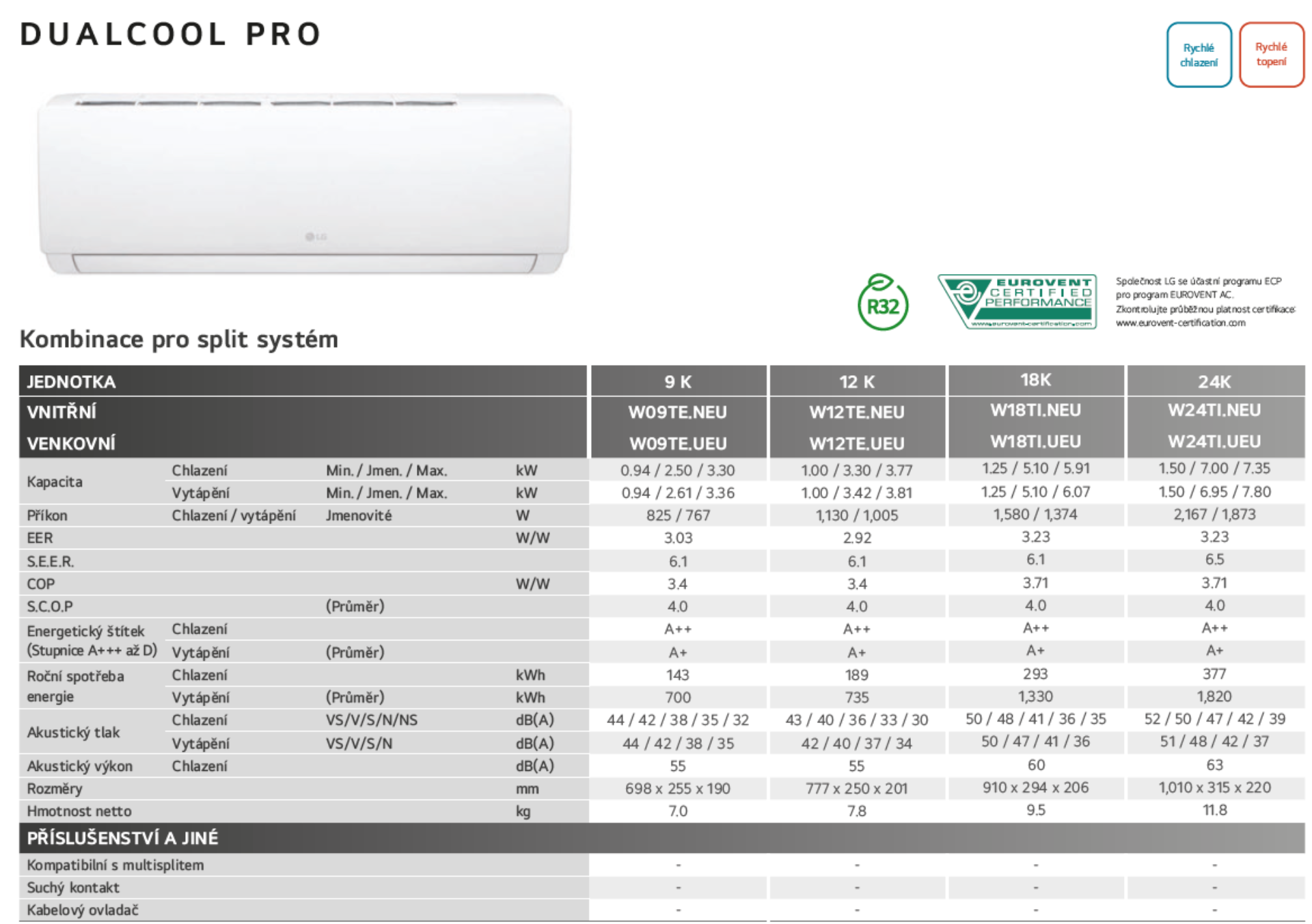
Task: Click the annual cooling consumption value 293
Action: coord(1036,673)
